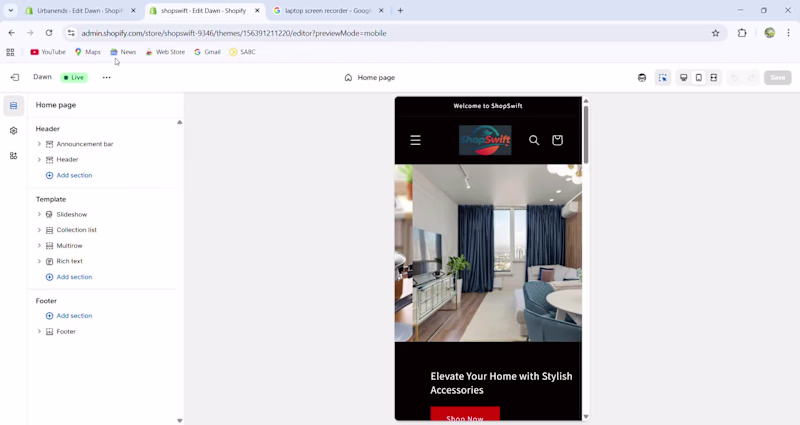The height and width of the screenshot is (425, 800).
Task: Click Add section under Header group
Action: coord(69,175)
